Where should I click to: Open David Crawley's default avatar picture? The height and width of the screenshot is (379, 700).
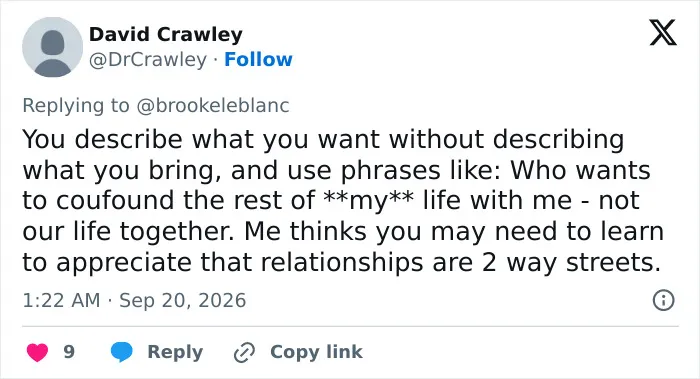point(53,47)
